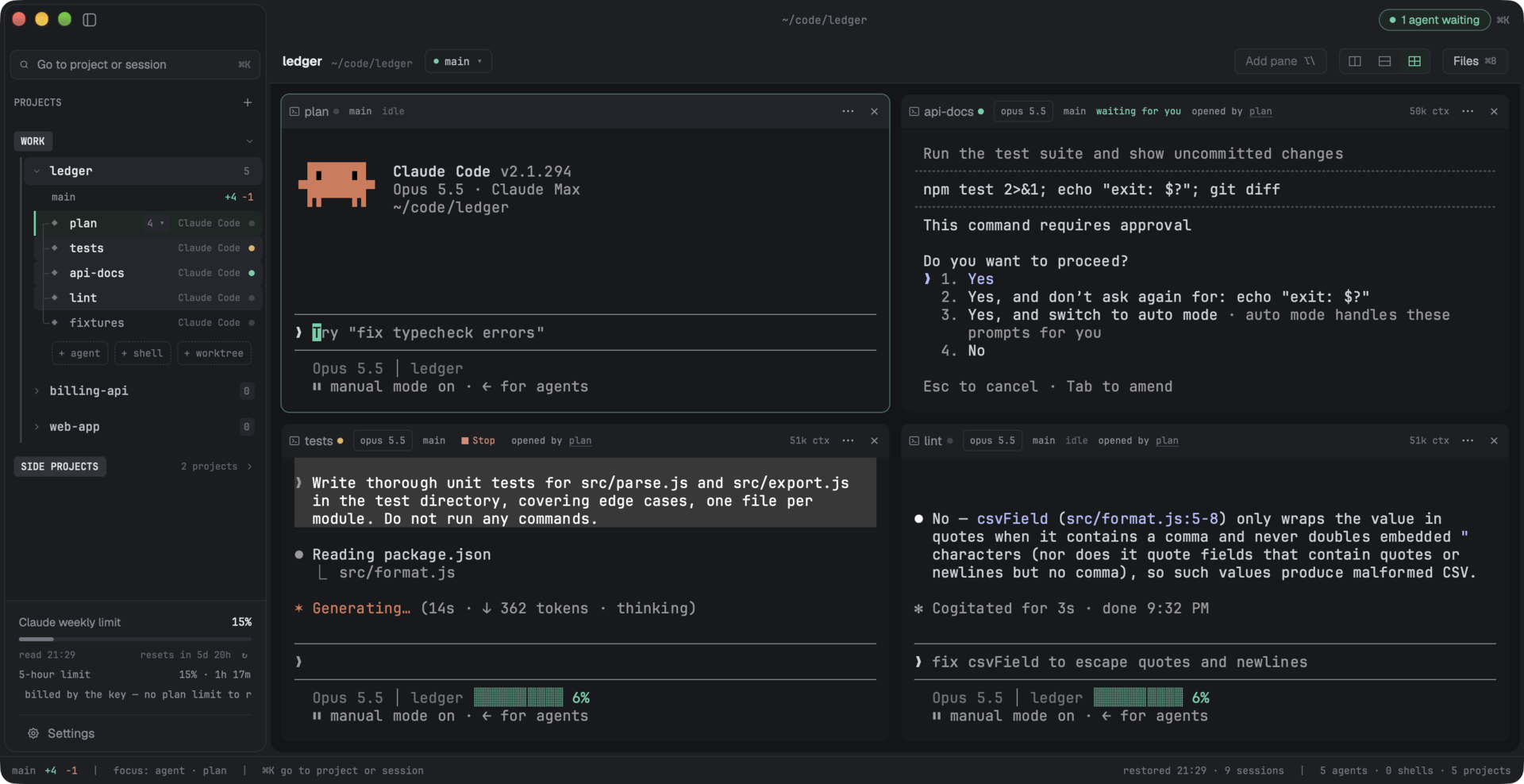Expand the web-app project
The height and width of the screenshot is (784, 1524).
[37, 427]
